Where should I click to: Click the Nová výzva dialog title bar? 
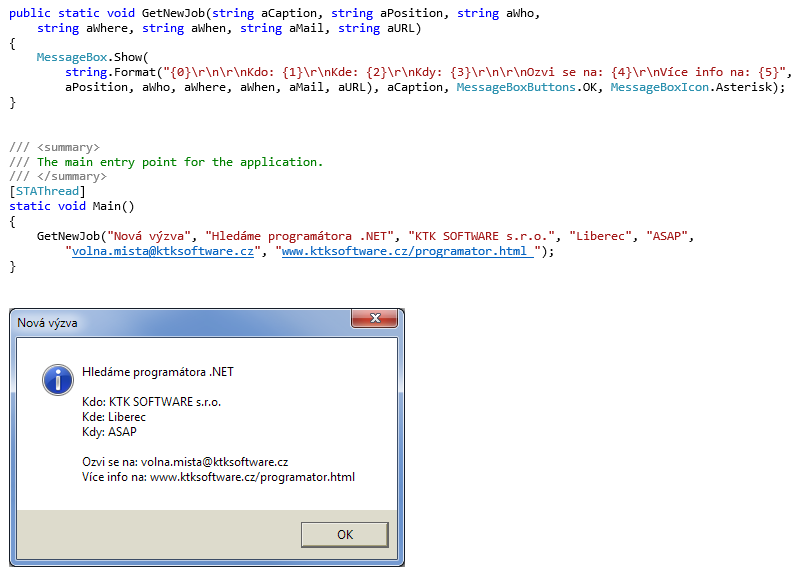click(180, 322)
